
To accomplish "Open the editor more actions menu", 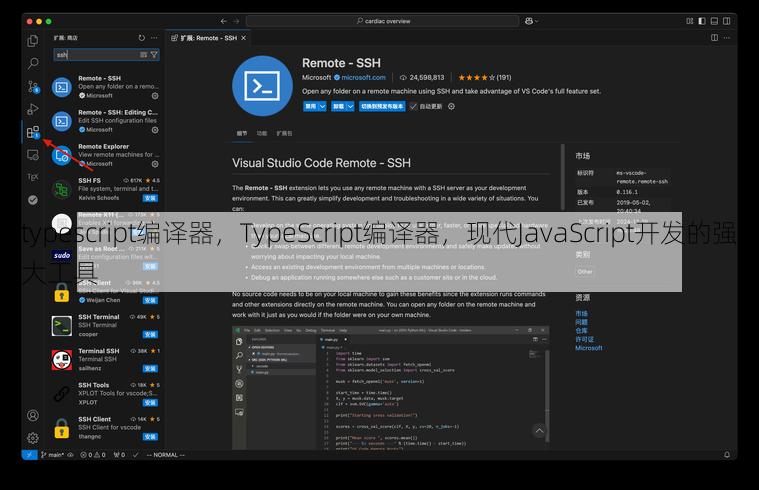I will coord(727,38).
